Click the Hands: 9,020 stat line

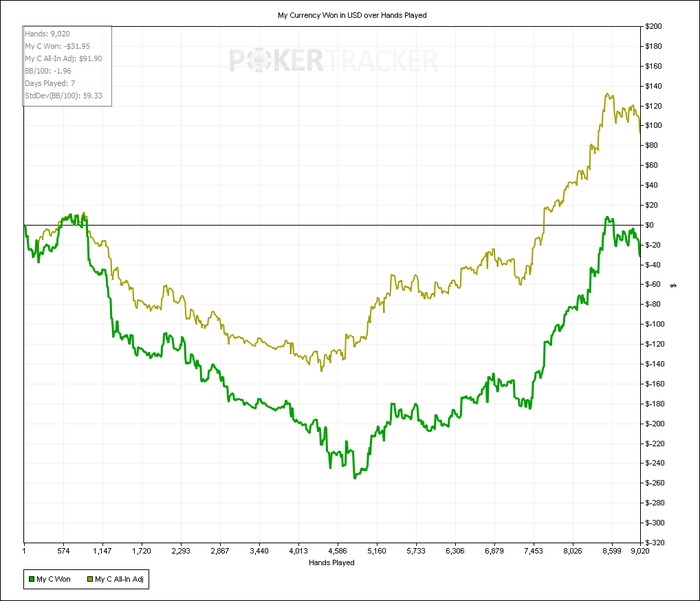tap(47, 34)
